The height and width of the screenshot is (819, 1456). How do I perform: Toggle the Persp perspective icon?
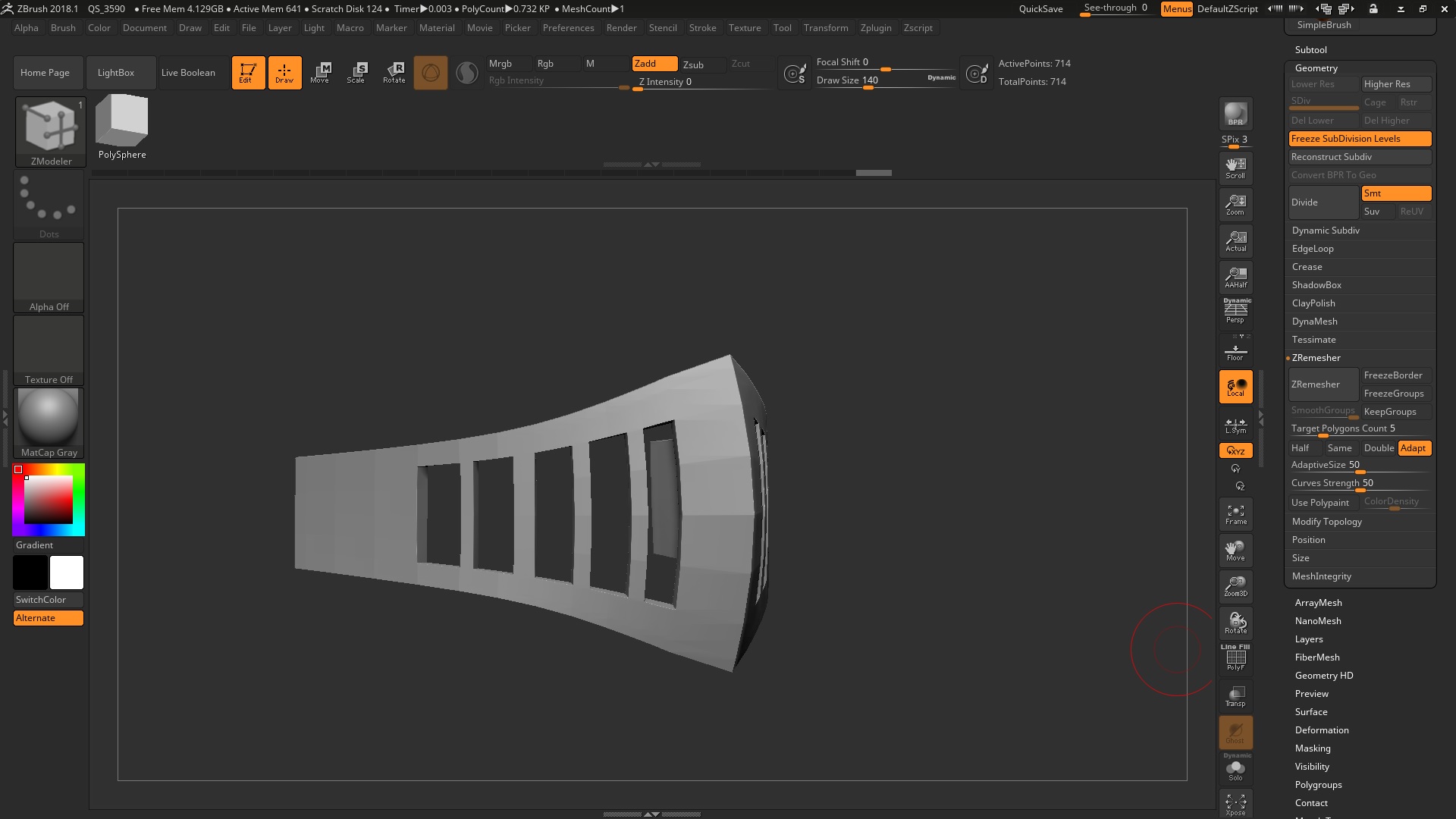[1235, 312]
